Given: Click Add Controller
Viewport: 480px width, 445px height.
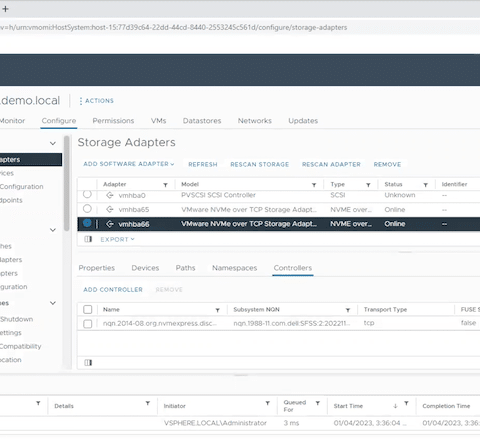Looking at the screenshot, I should coord(113,290).
